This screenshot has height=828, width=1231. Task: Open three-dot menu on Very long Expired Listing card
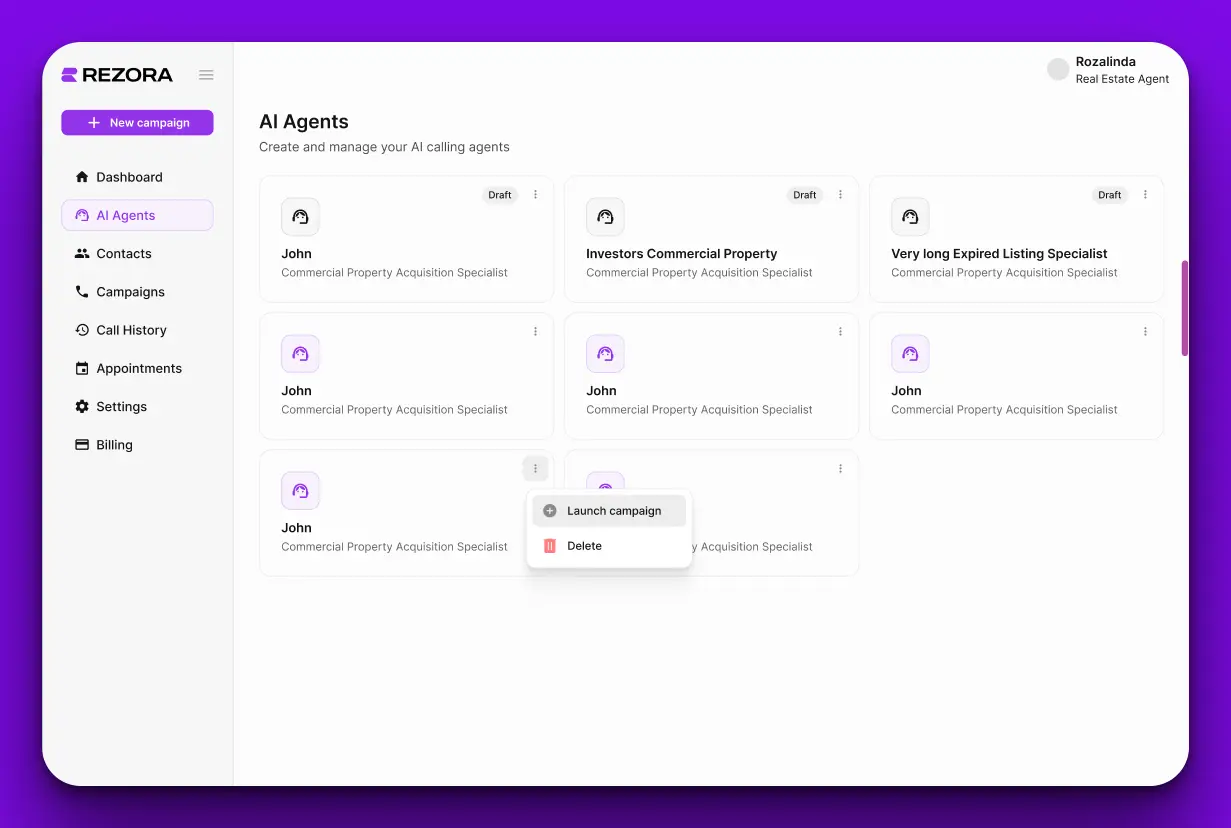coord(1145,195)
